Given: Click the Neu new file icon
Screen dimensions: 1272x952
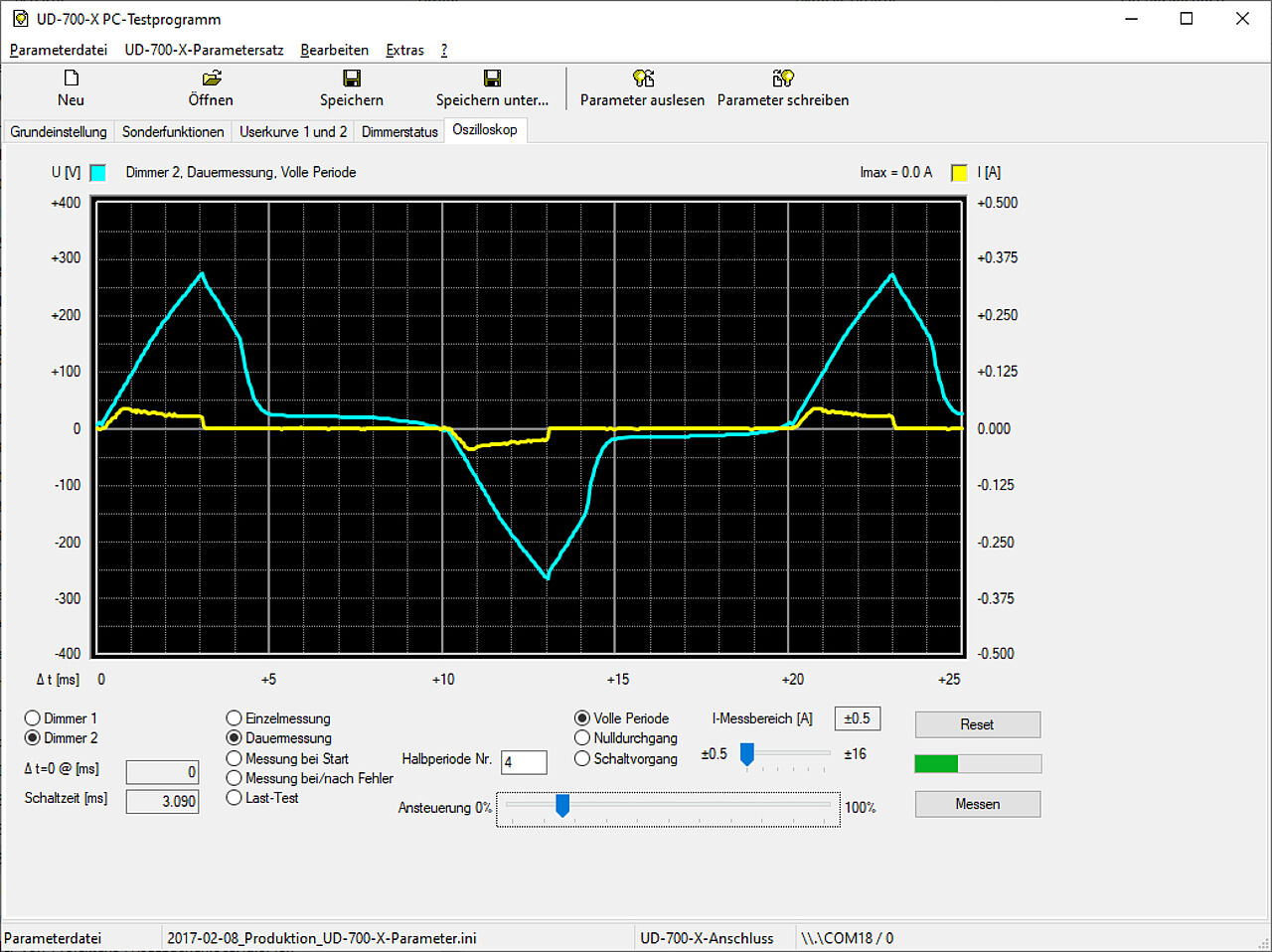Looking at the screenshot, I should (x=71, y=79).
